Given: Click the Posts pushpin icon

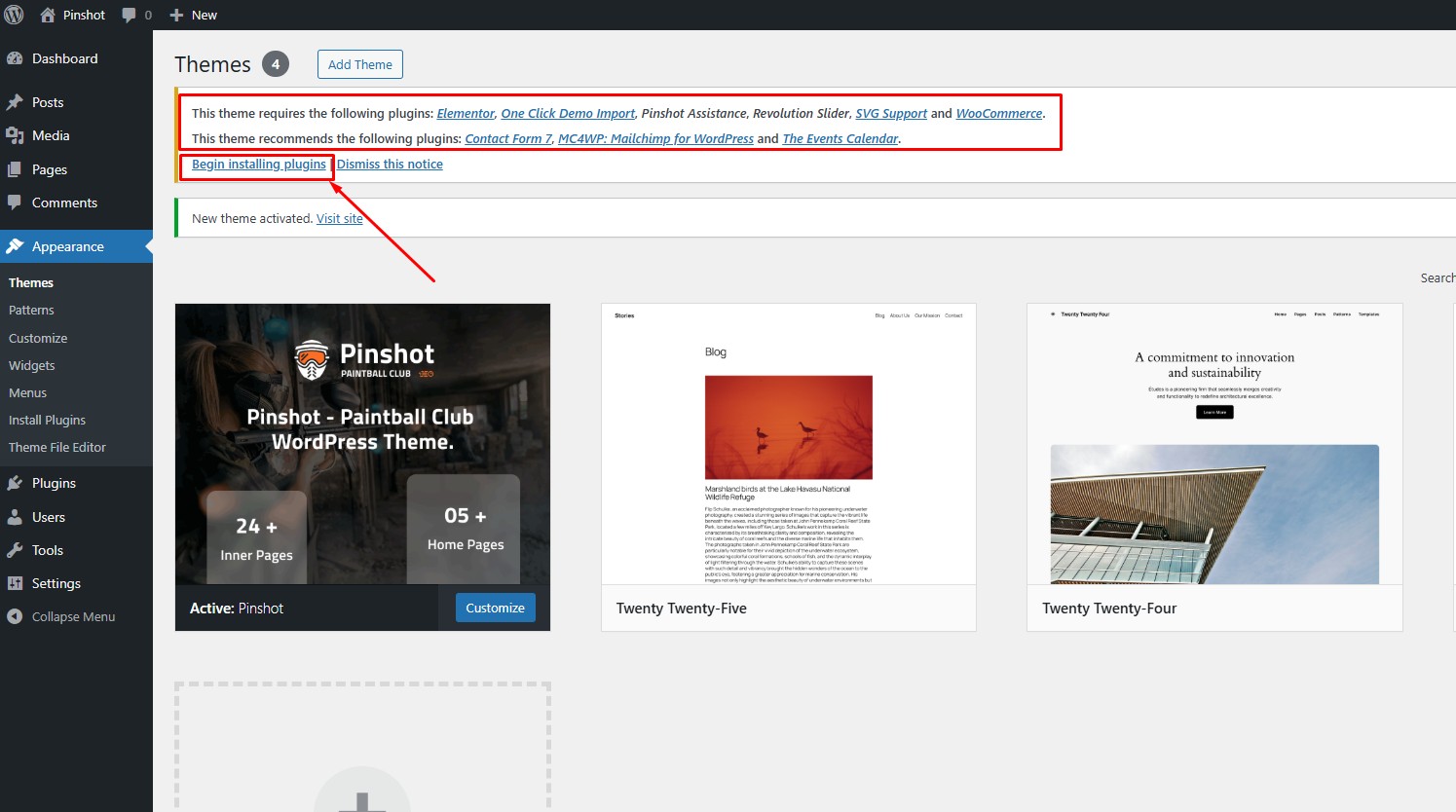Looking at the screenshot, I should point(15,102).
